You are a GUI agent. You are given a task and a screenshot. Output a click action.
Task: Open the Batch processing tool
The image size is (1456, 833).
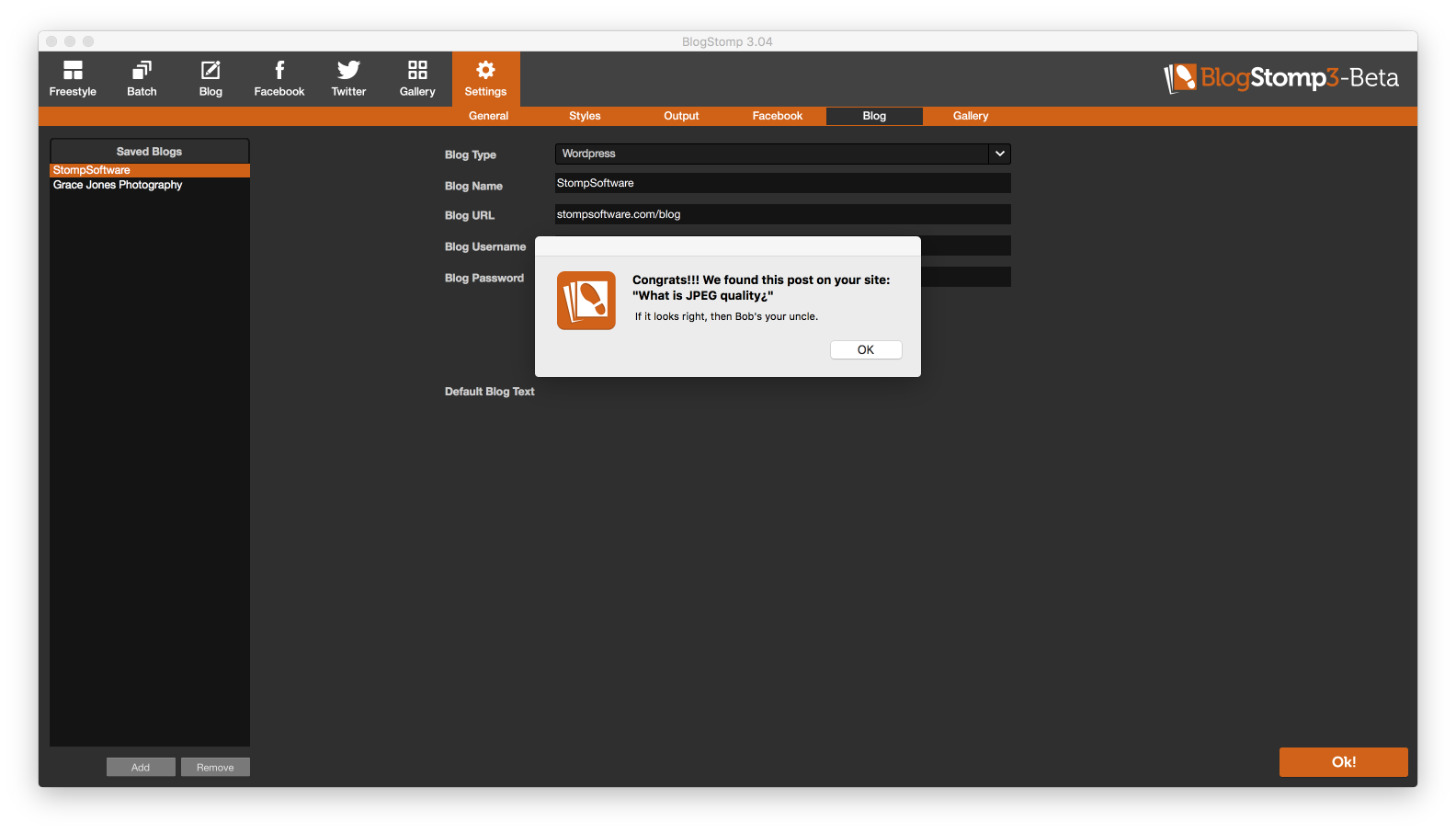click(142, 79)
